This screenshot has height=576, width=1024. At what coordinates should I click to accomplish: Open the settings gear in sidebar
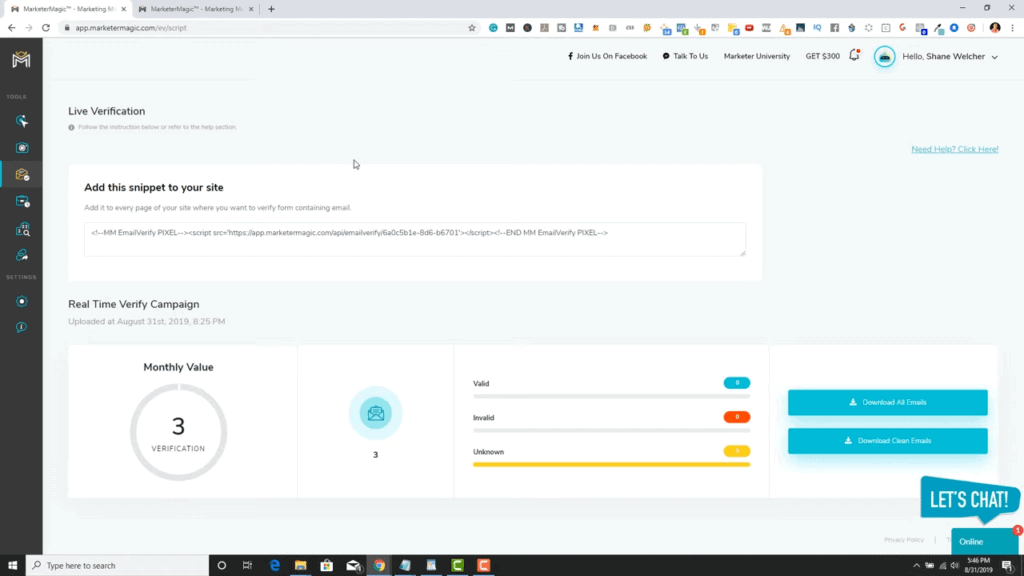[22, 302]
